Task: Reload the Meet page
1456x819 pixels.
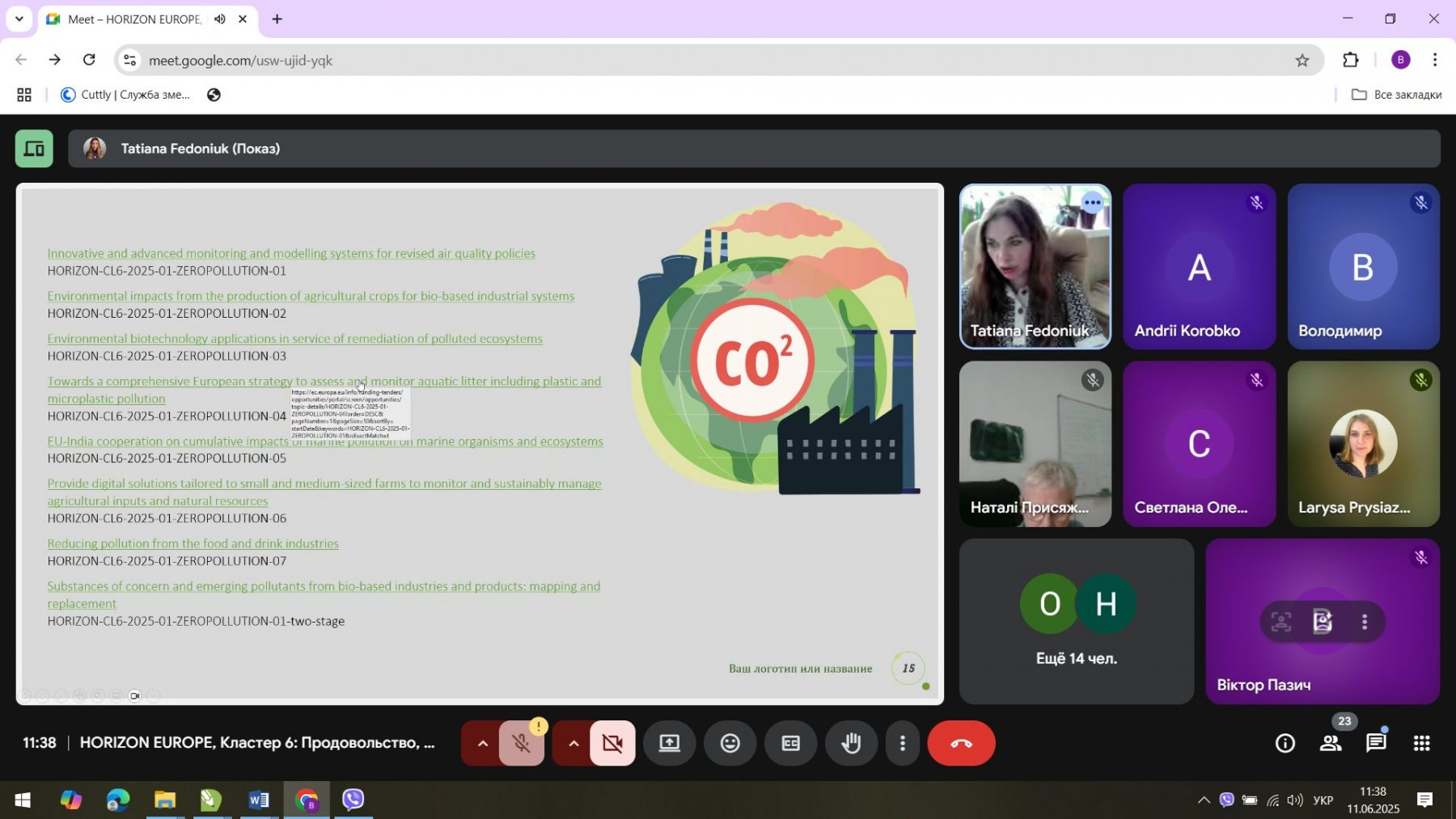Action: pos(89,60)
